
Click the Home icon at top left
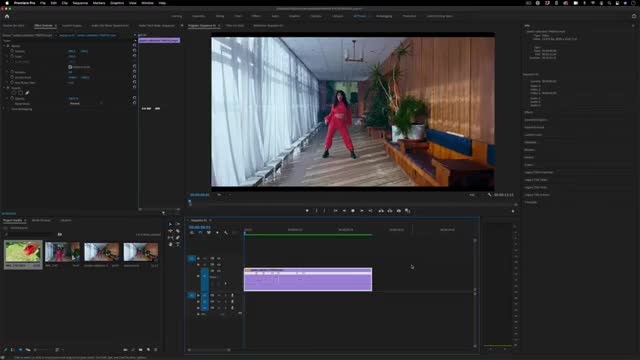[7, 16]
